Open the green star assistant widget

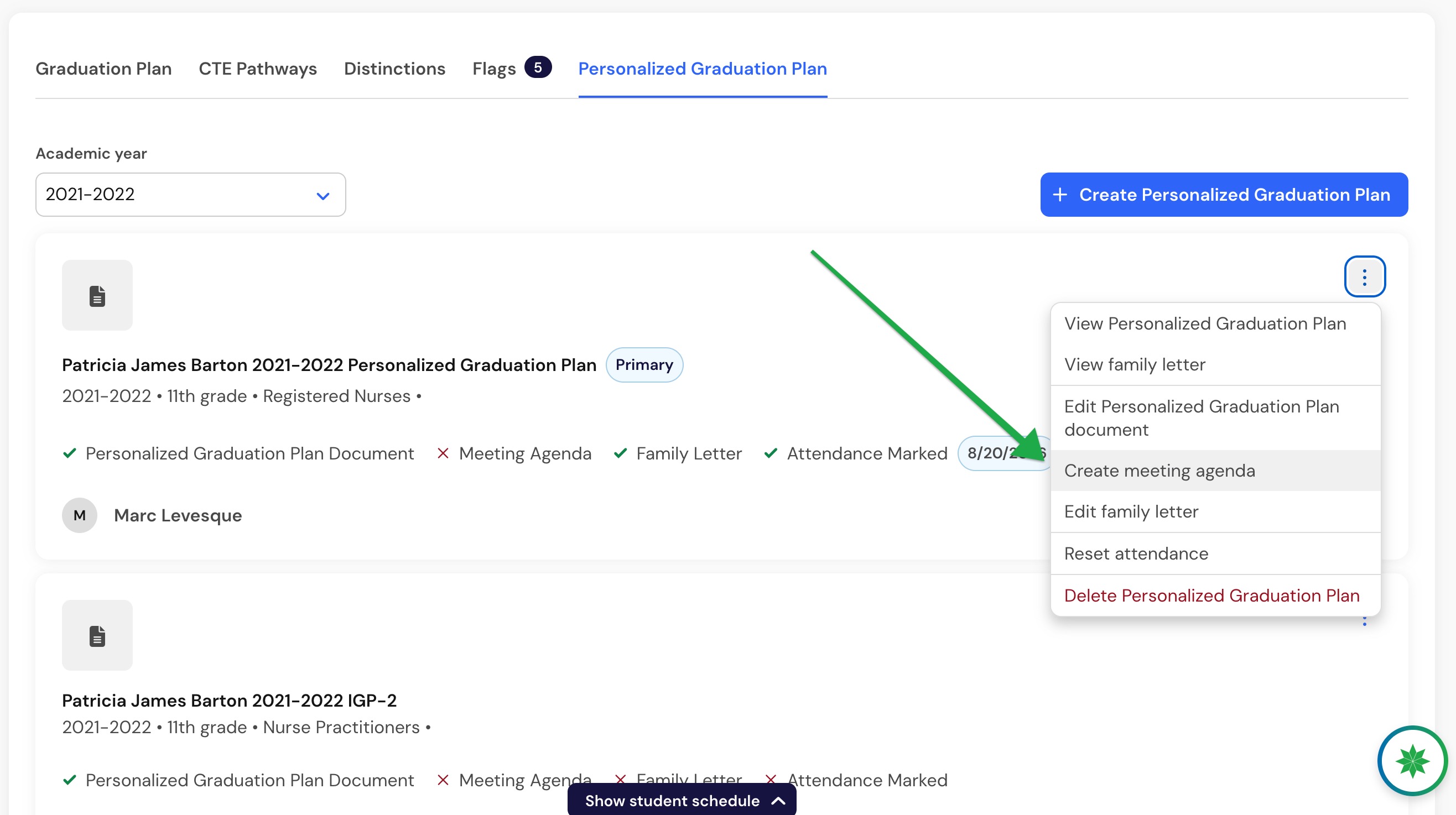[1412, 761]
